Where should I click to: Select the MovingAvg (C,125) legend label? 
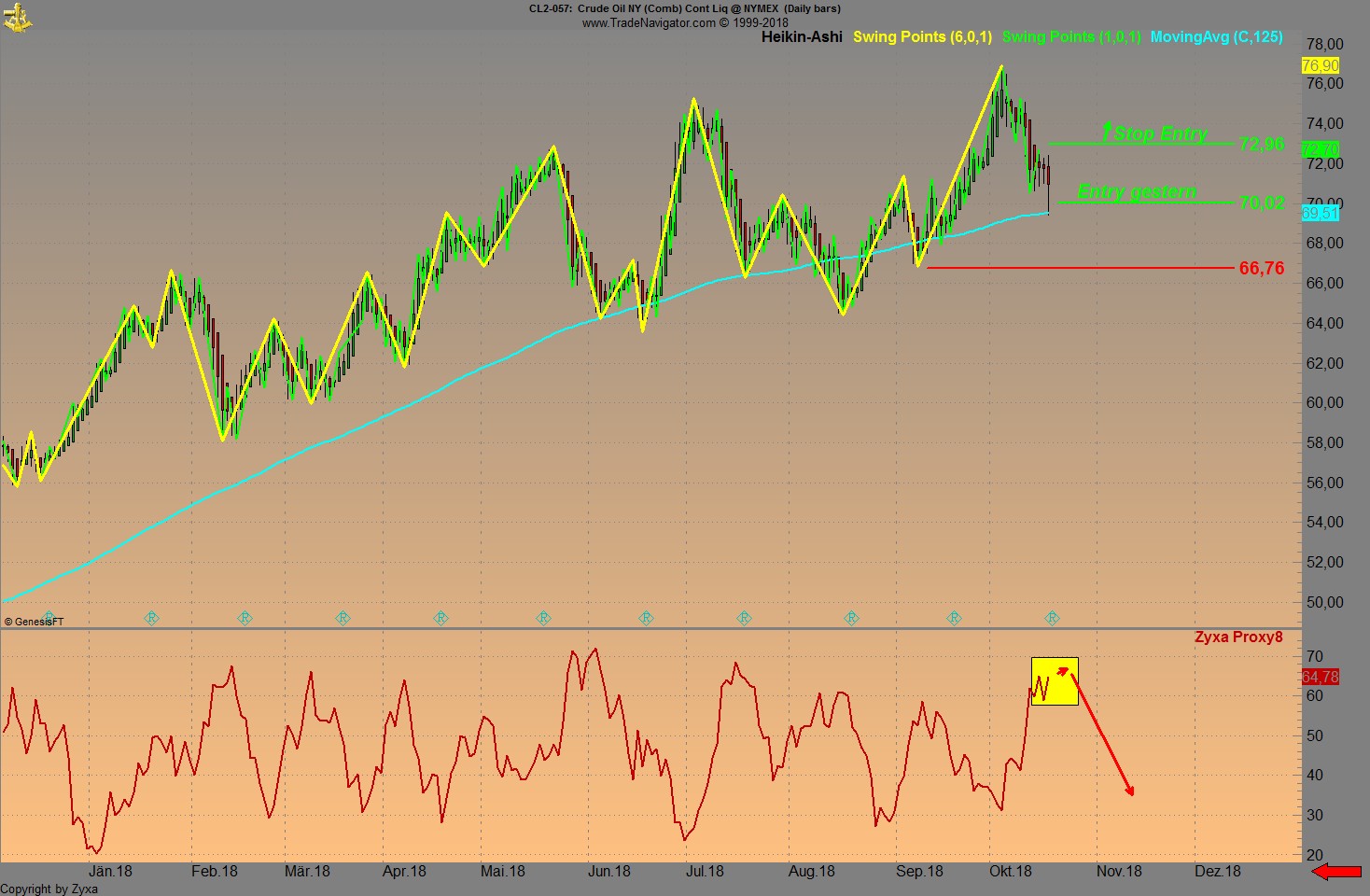[x=1216, y=37]
